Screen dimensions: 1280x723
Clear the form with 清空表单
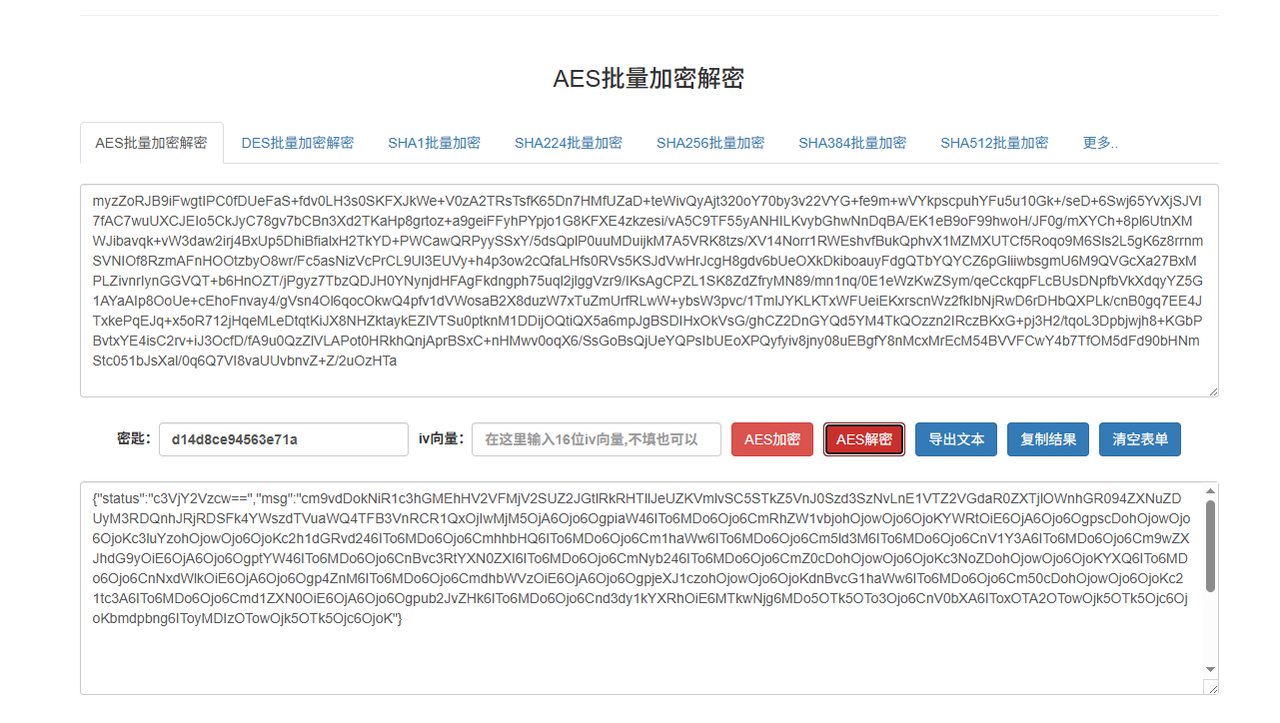coord(1140,439)
